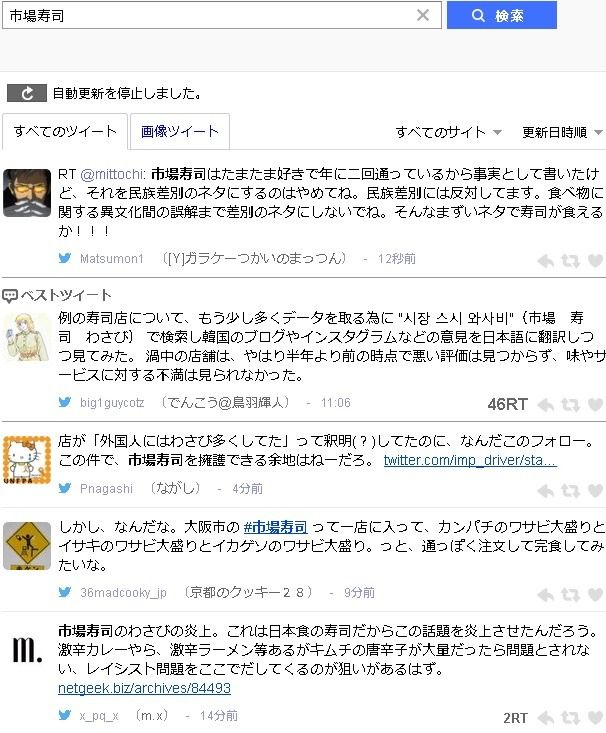Select the すべてのツイート tab
Image resolution: width=606 pixels, height=733 pixels.
[x=65, y=131]
